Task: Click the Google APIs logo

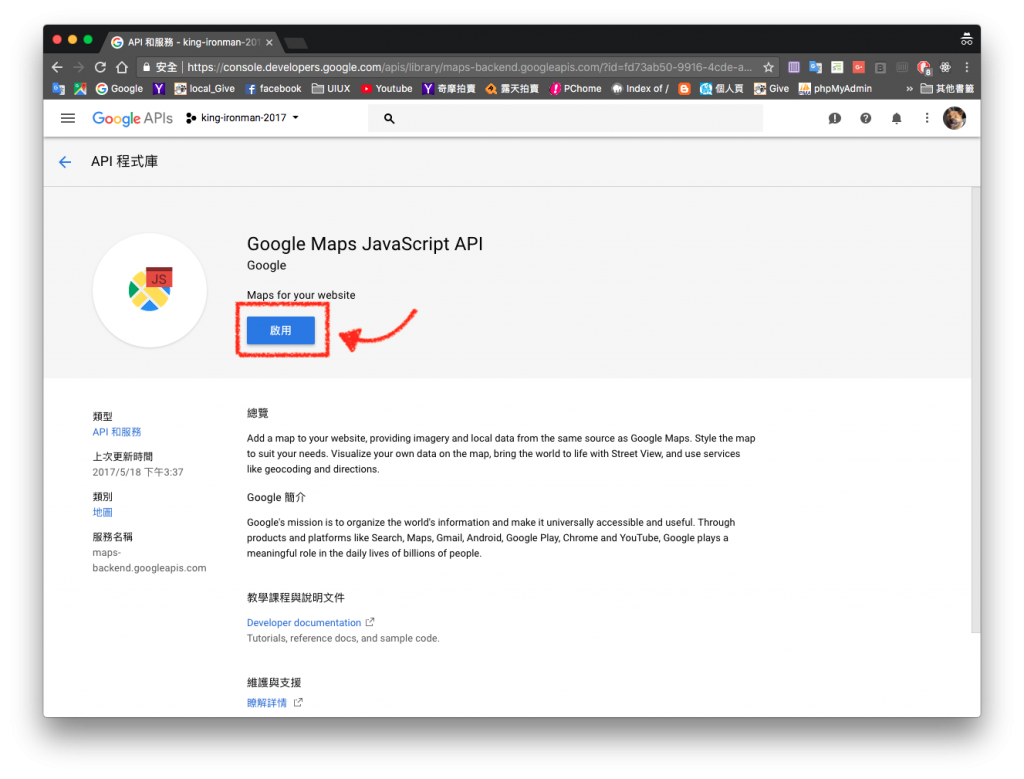Action: tap(133, 118)
